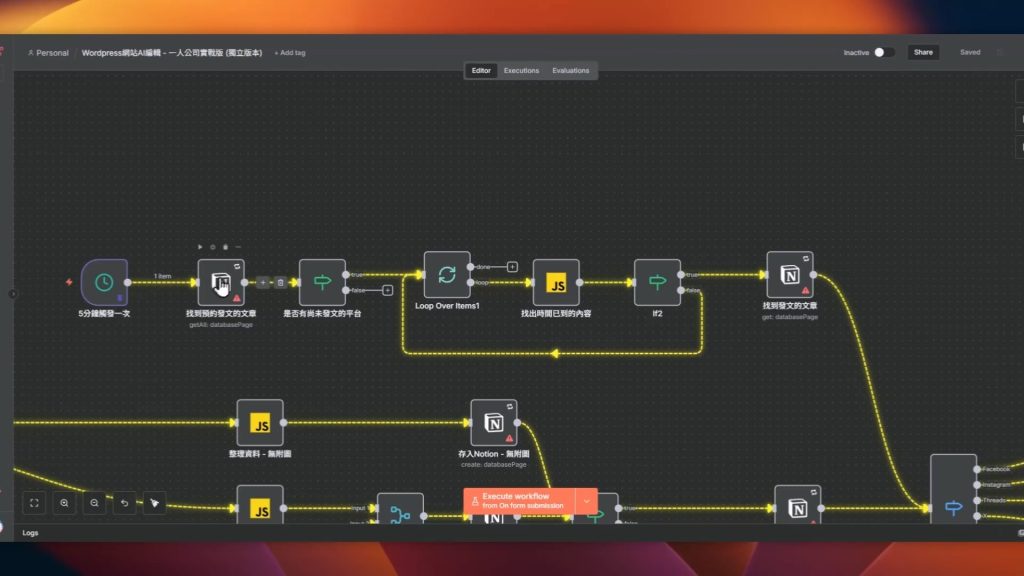Click the If2 condition node
This screenshot has width=1024, height=576.
(657, 283)
